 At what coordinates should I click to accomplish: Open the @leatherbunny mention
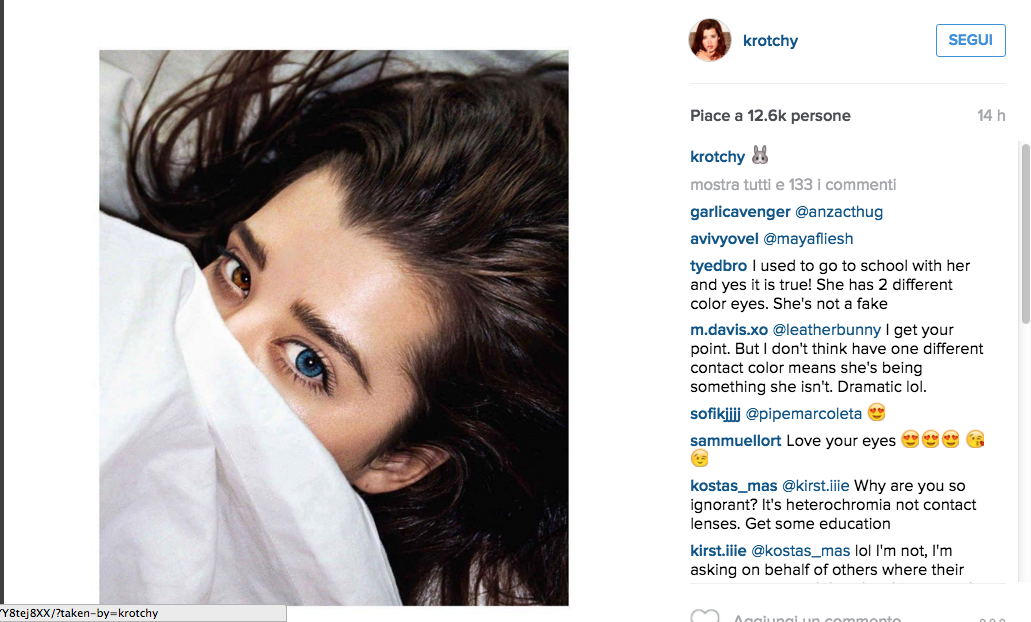click(827, 329)
